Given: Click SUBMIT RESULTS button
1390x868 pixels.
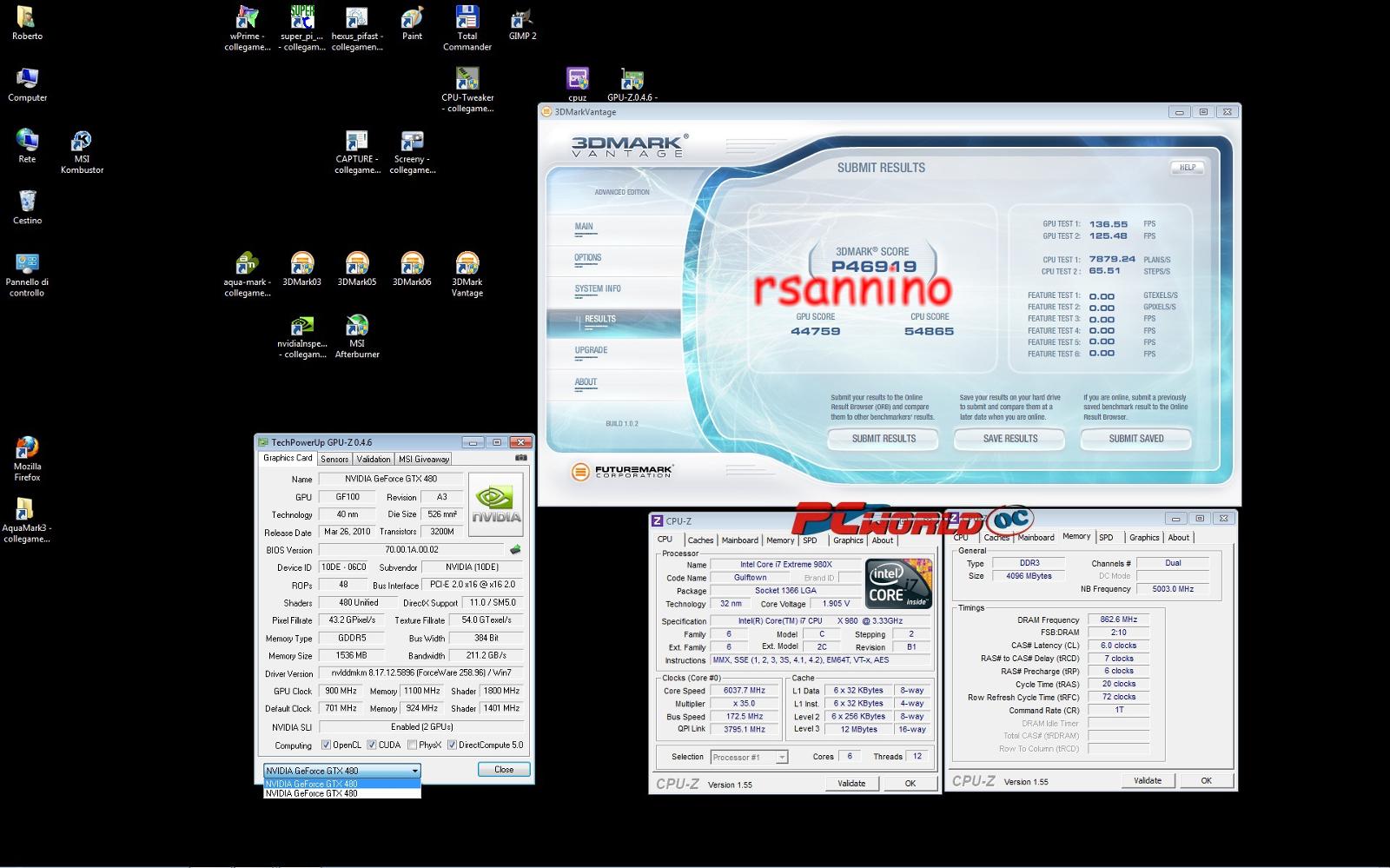Looking at the screenshot, I should click(x=884, y=439).
